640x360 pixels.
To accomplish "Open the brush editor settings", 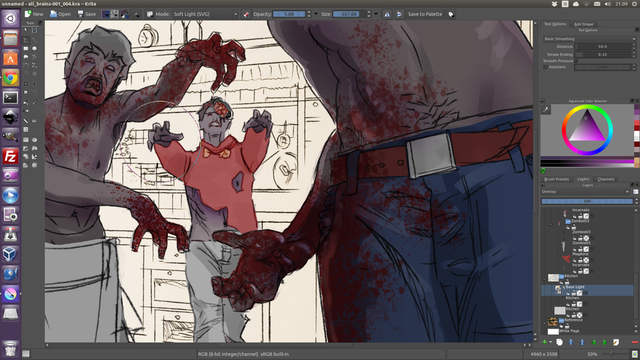I will click(137, 14).
